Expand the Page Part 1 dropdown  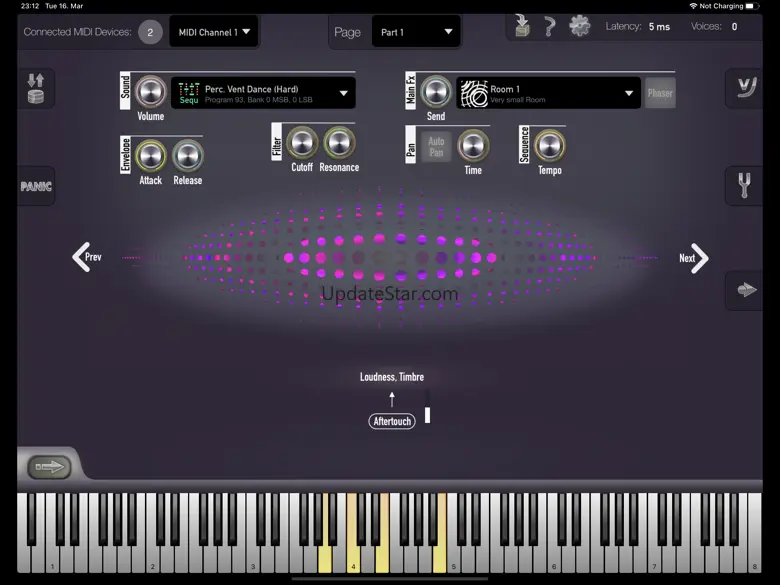pos(416,32)
